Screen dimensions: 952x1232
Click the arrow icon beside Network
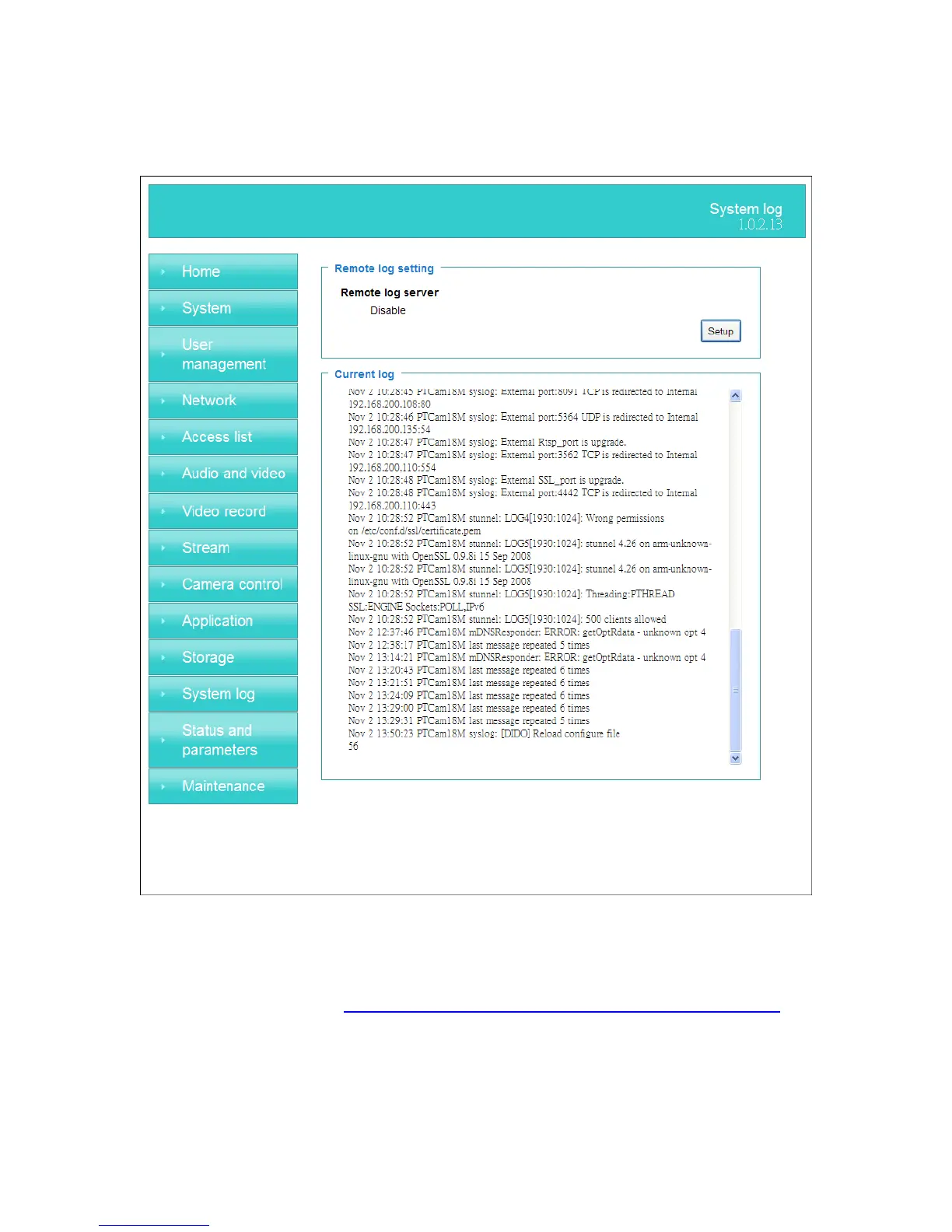click(x=163, y=401)
